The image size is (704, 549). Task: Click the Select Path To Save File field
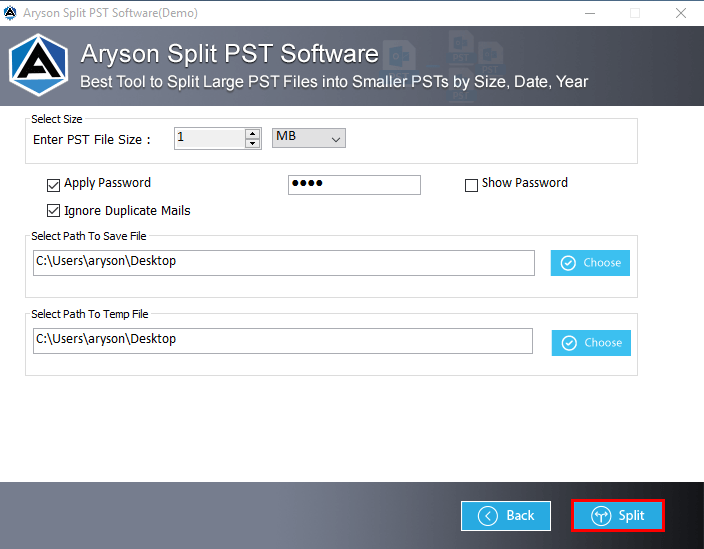[x=284, y=263]
